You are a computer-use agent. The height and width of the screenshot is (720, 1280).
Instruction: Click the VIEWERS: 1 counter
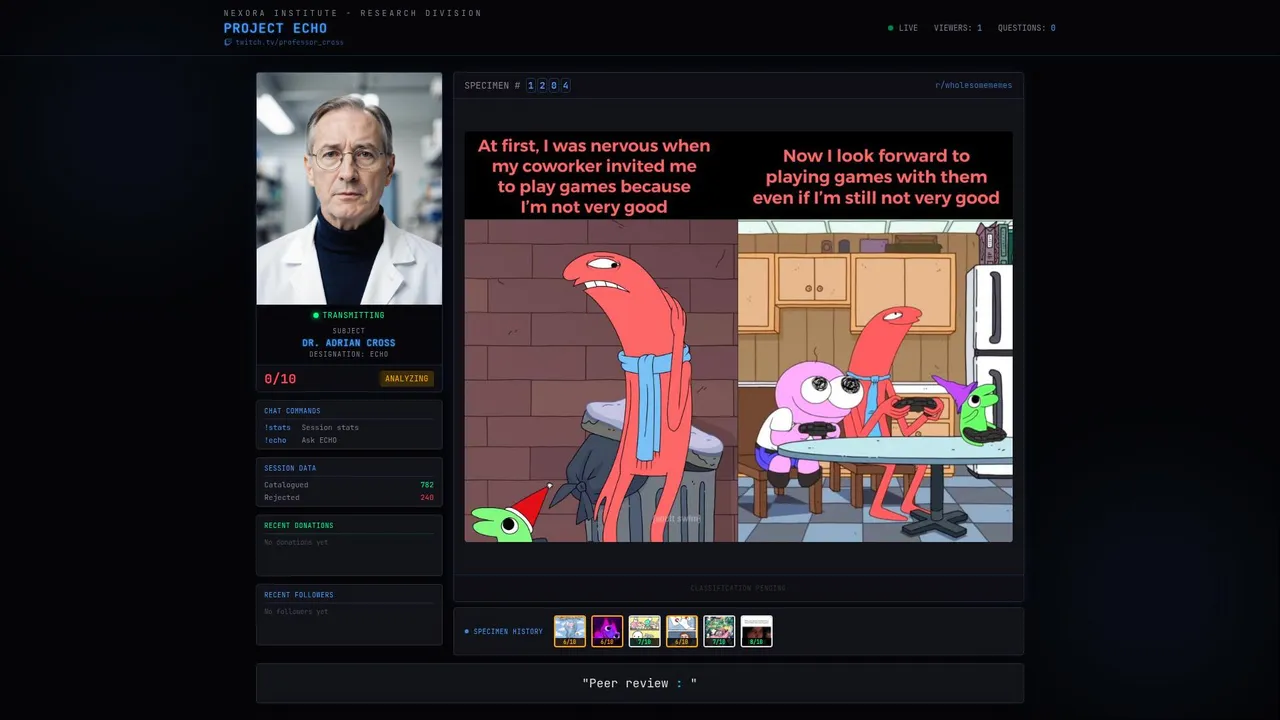click(x=958, y=28)
